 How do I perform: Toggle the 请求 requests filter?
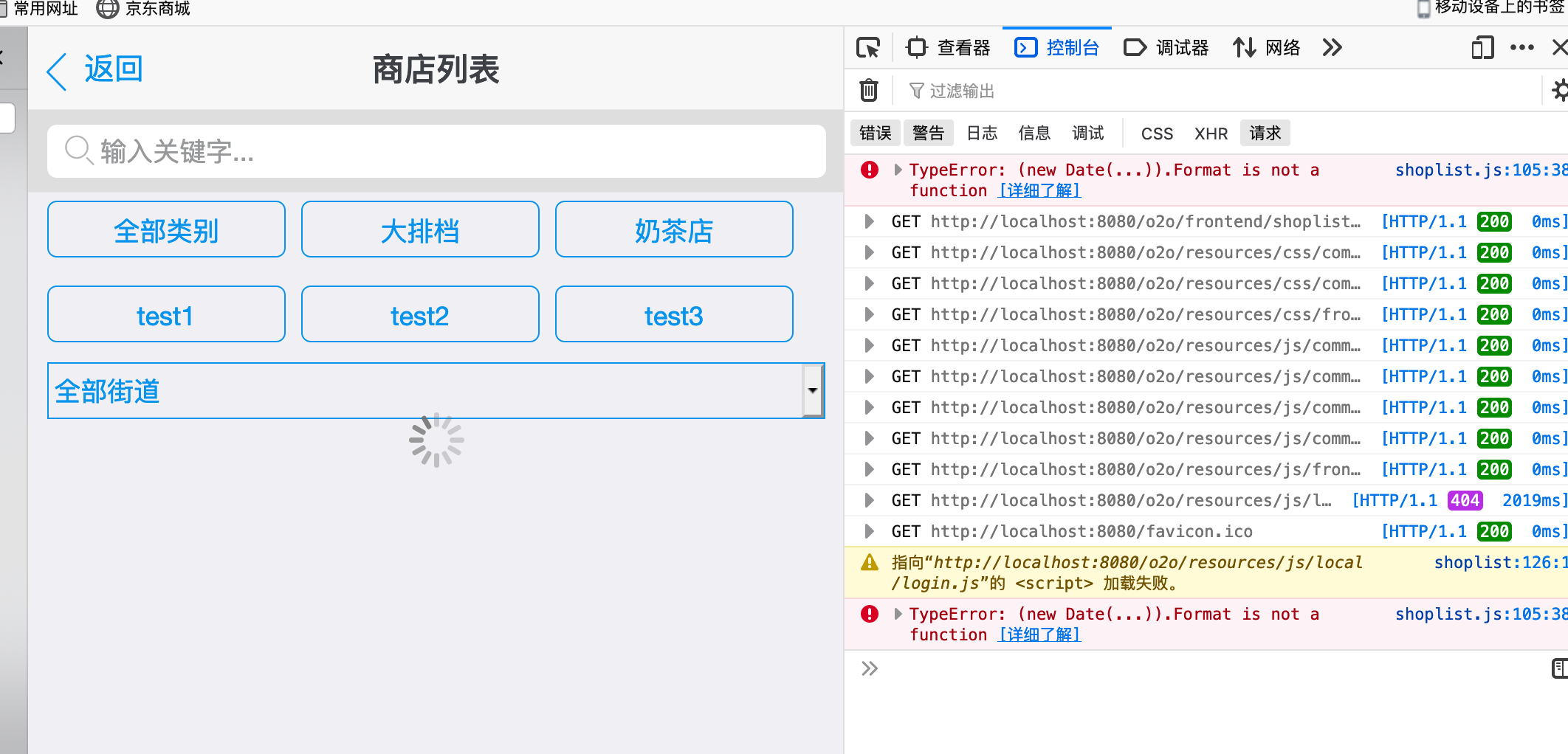(x=1265, y=133)
